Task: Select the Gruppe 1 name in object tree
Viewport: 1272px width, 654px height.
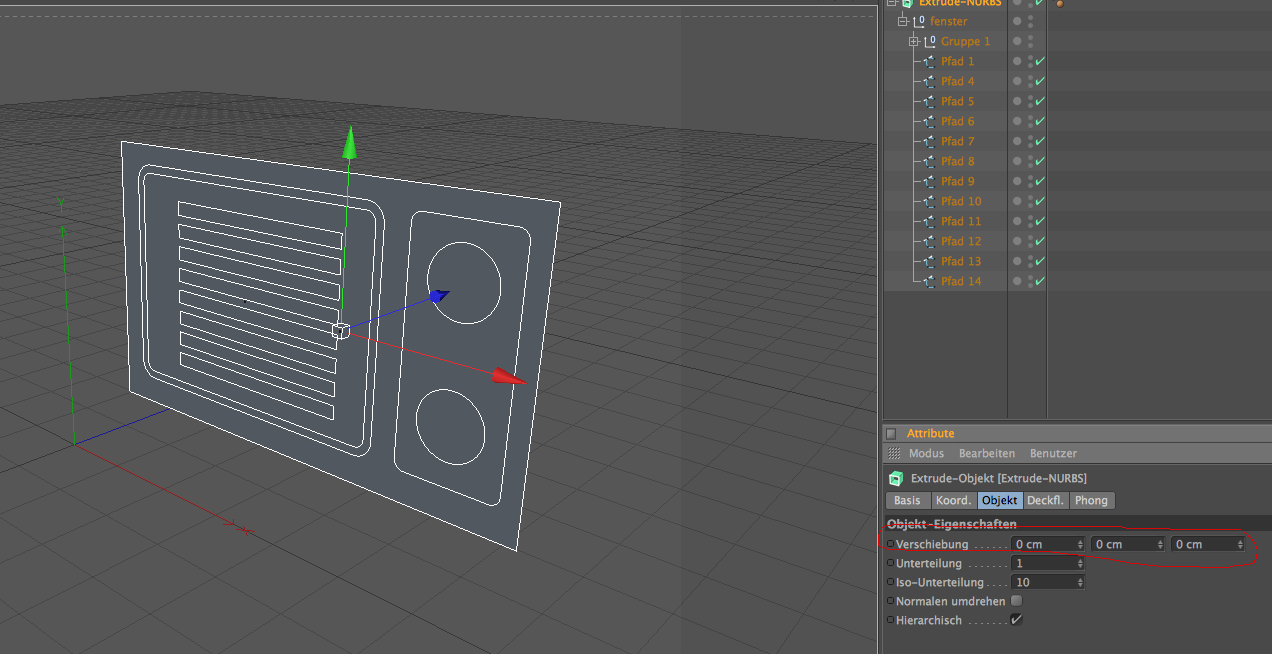Action: click(x=965, y=41)
